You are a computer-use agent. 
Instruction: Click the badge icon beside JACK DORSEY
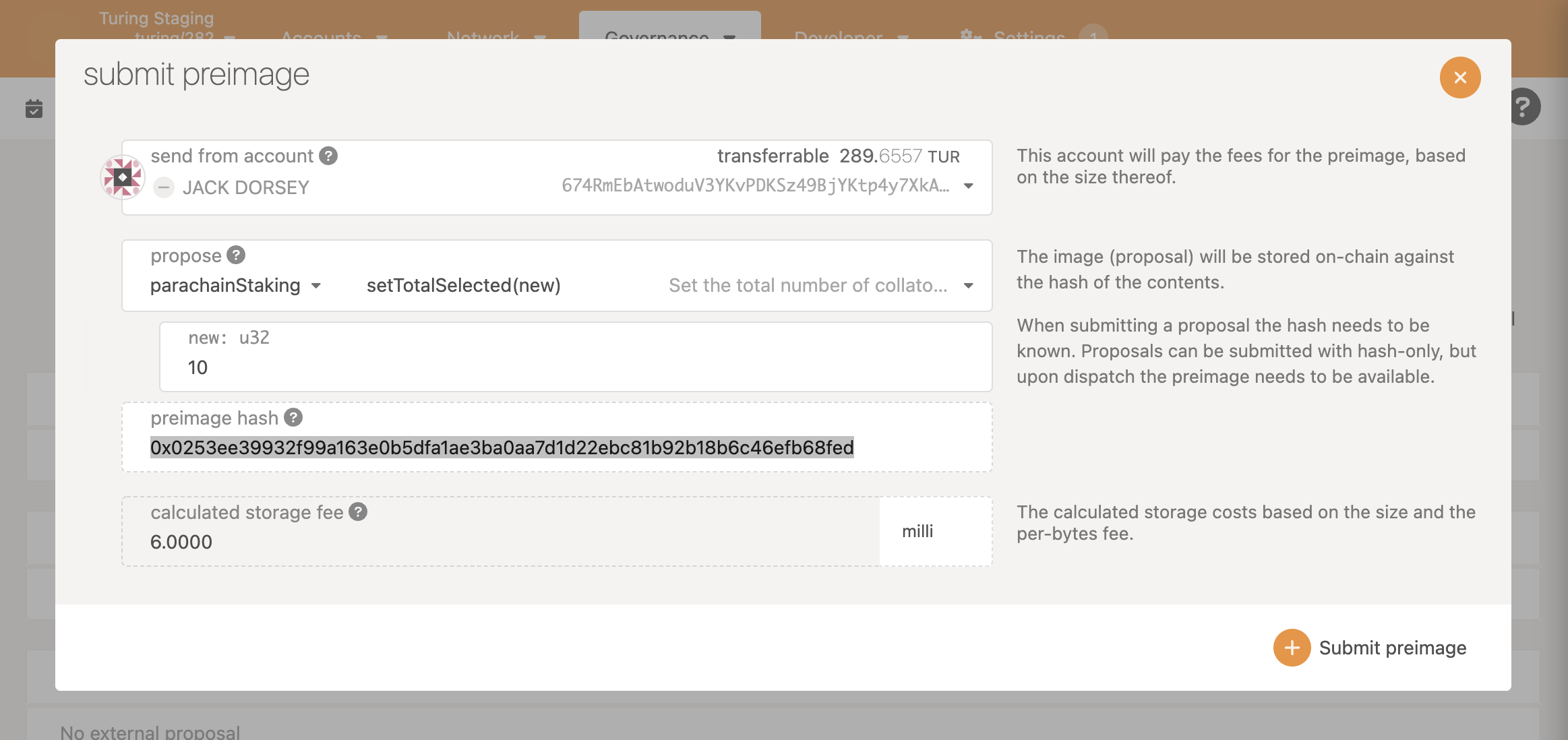click(x=164, y=187)
